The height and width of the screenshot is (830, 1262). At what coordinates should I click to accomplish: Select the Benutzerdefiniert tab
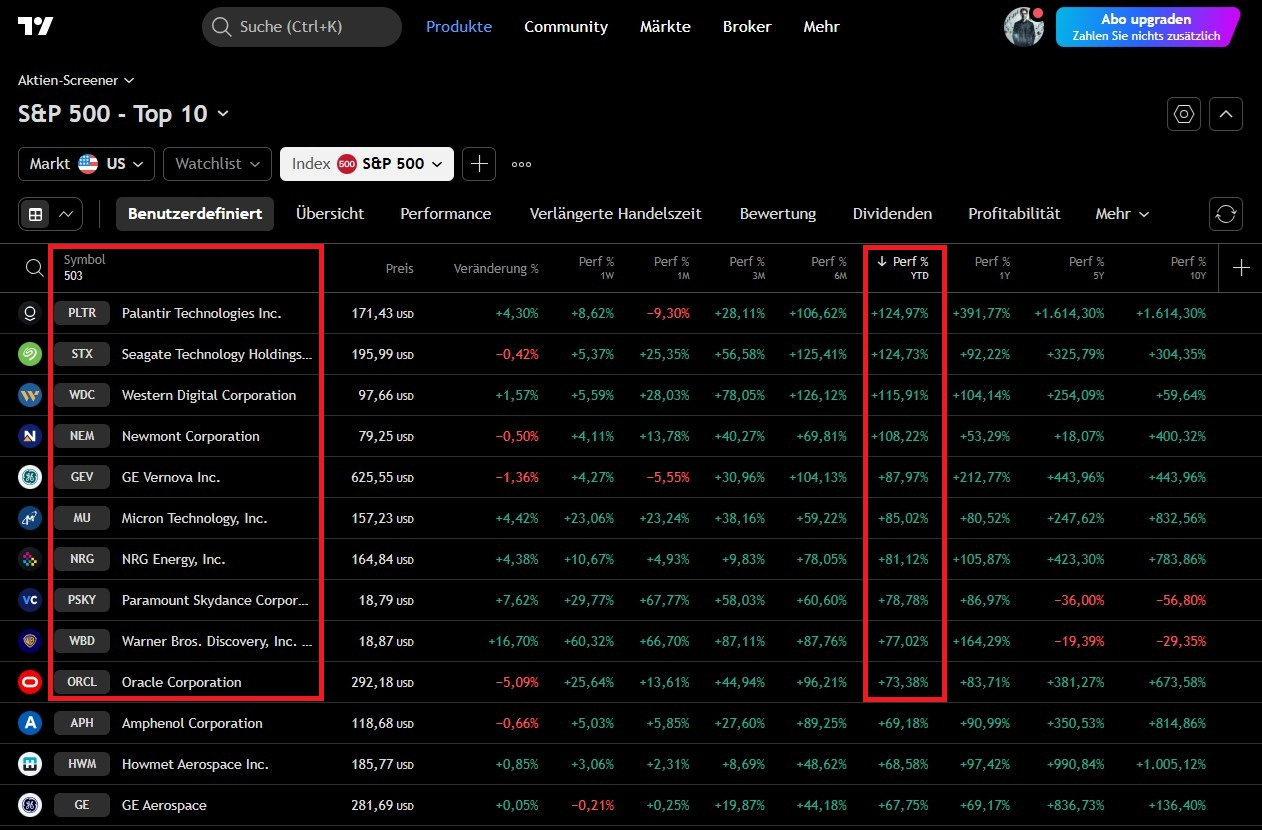(195, 214)
